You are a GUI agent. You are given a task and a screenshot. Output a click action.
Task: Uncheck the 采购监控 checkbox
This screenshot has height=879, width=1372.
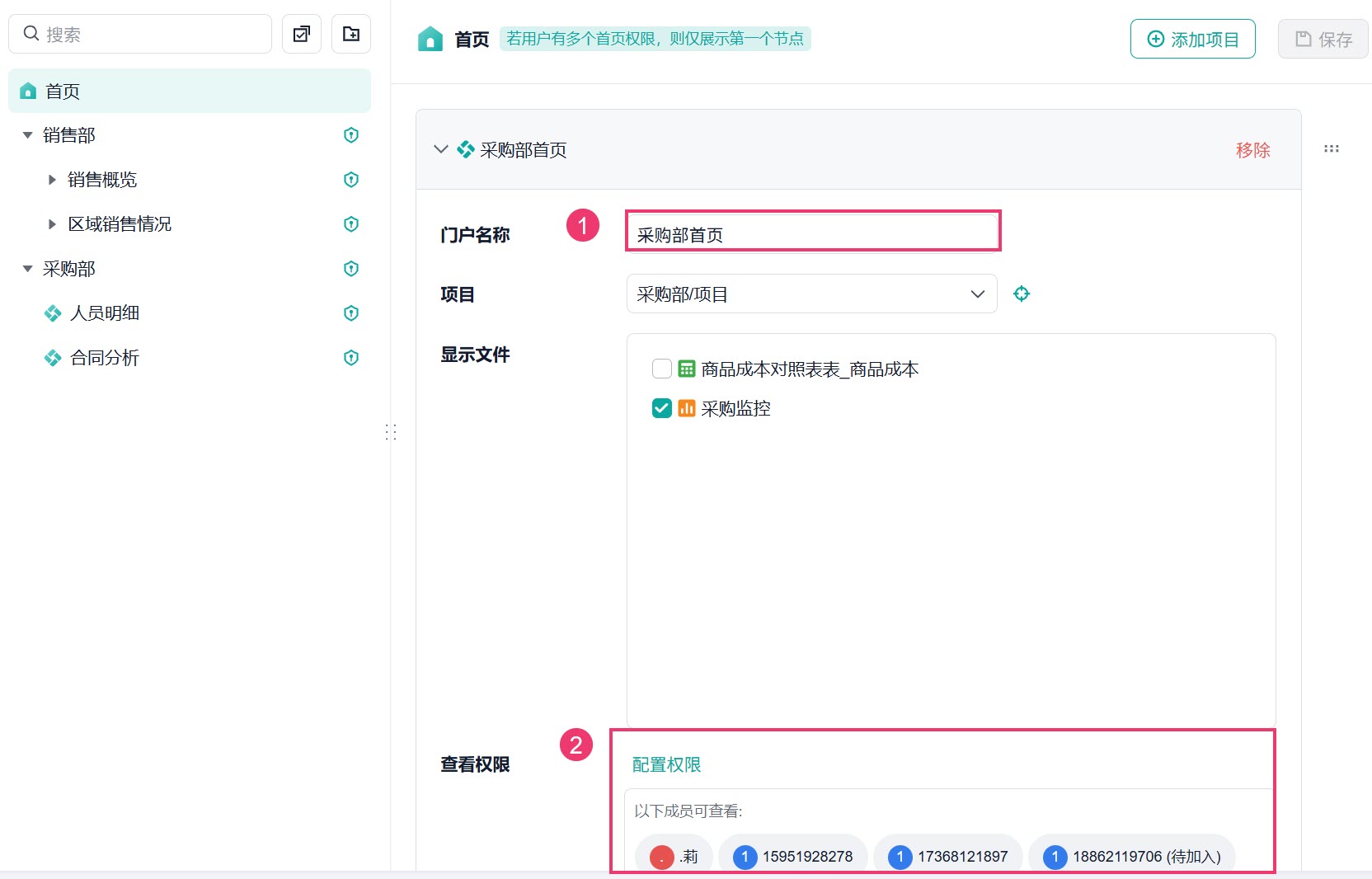click(662, 408)
